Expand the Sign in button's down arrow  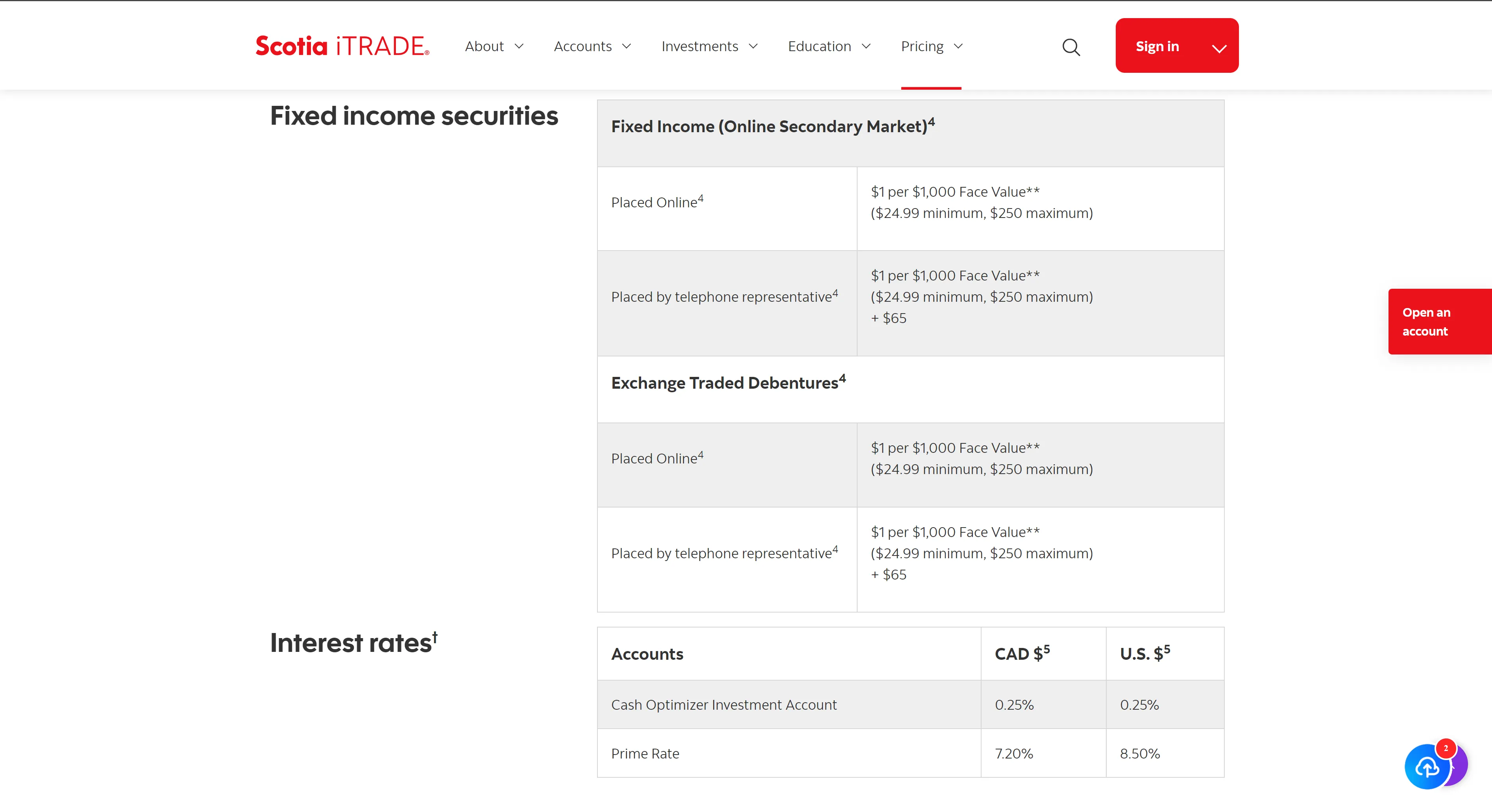[1219, 49]
